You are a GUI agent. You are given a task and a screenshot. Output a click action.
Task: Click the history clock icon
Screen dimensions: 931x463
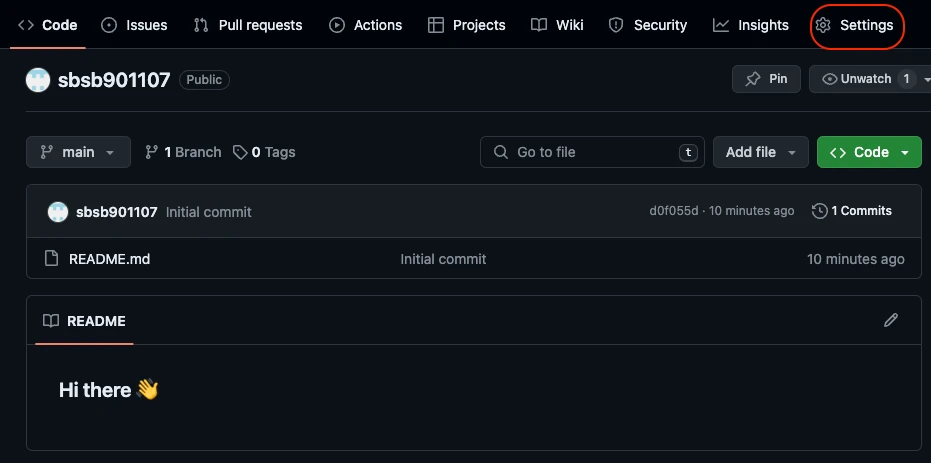[x=819, y=211]
